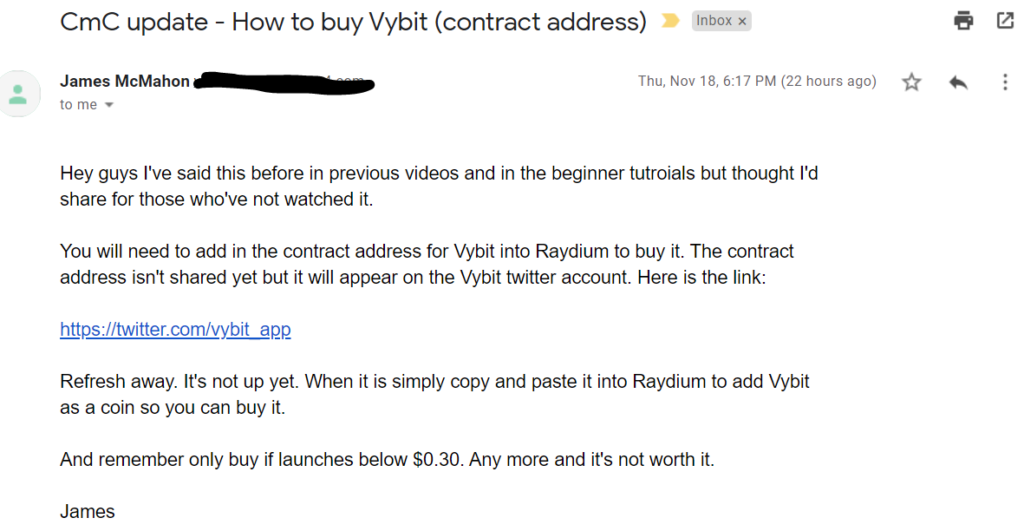Click the 'to me' recipient text

(78, 105)
